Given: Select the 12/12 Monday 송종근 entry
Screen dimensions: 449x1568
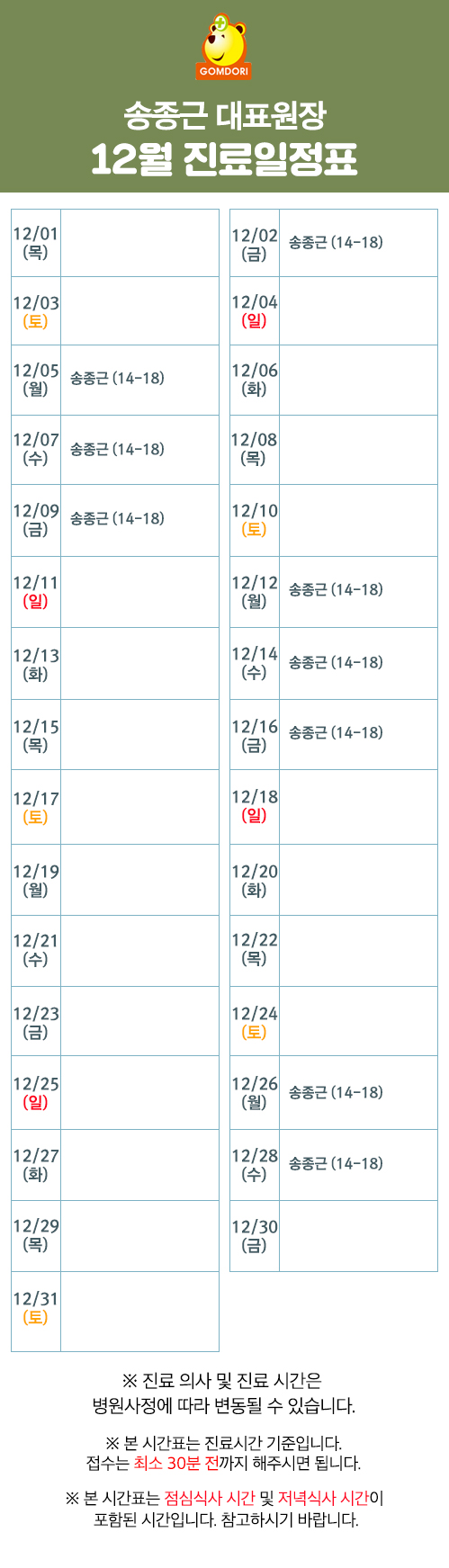Looking at the screenshot, I should pyautogui.click(x=336, y=589).
